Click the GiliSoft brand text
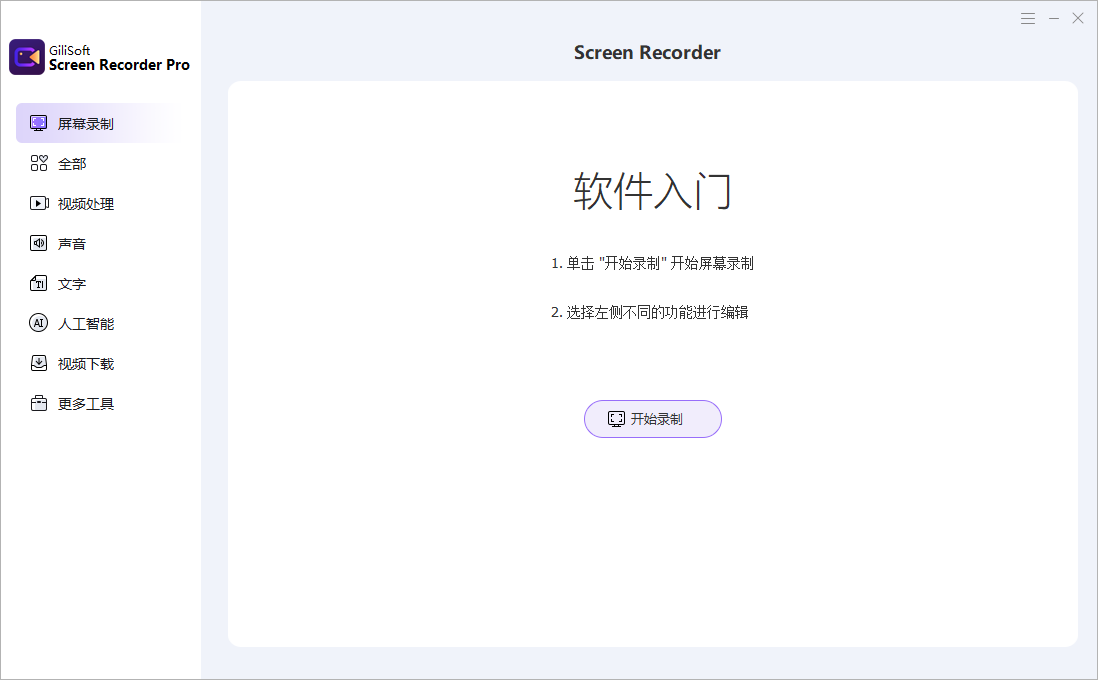1098x680 pixels. 69,50
